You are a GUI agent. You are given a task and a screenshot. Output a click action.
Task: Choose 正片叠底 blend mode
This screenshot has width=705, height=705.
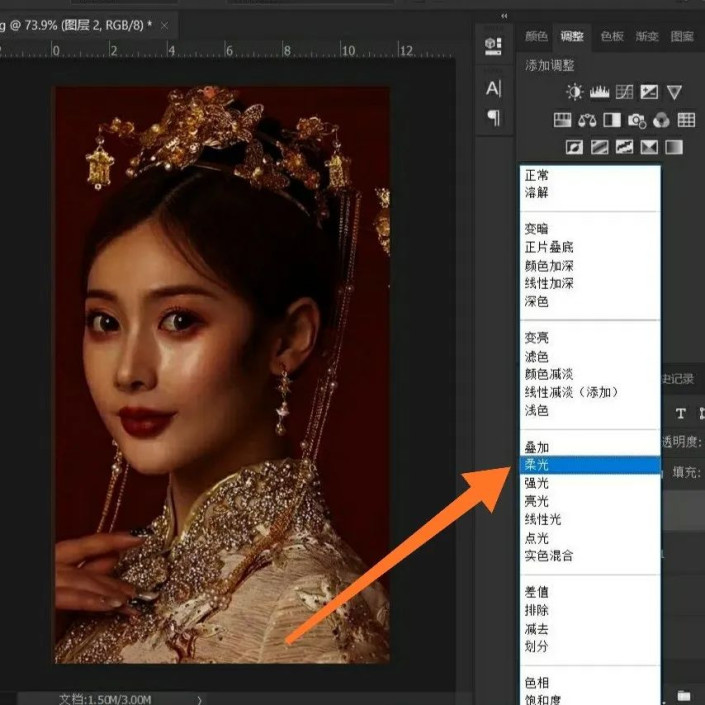590,247
